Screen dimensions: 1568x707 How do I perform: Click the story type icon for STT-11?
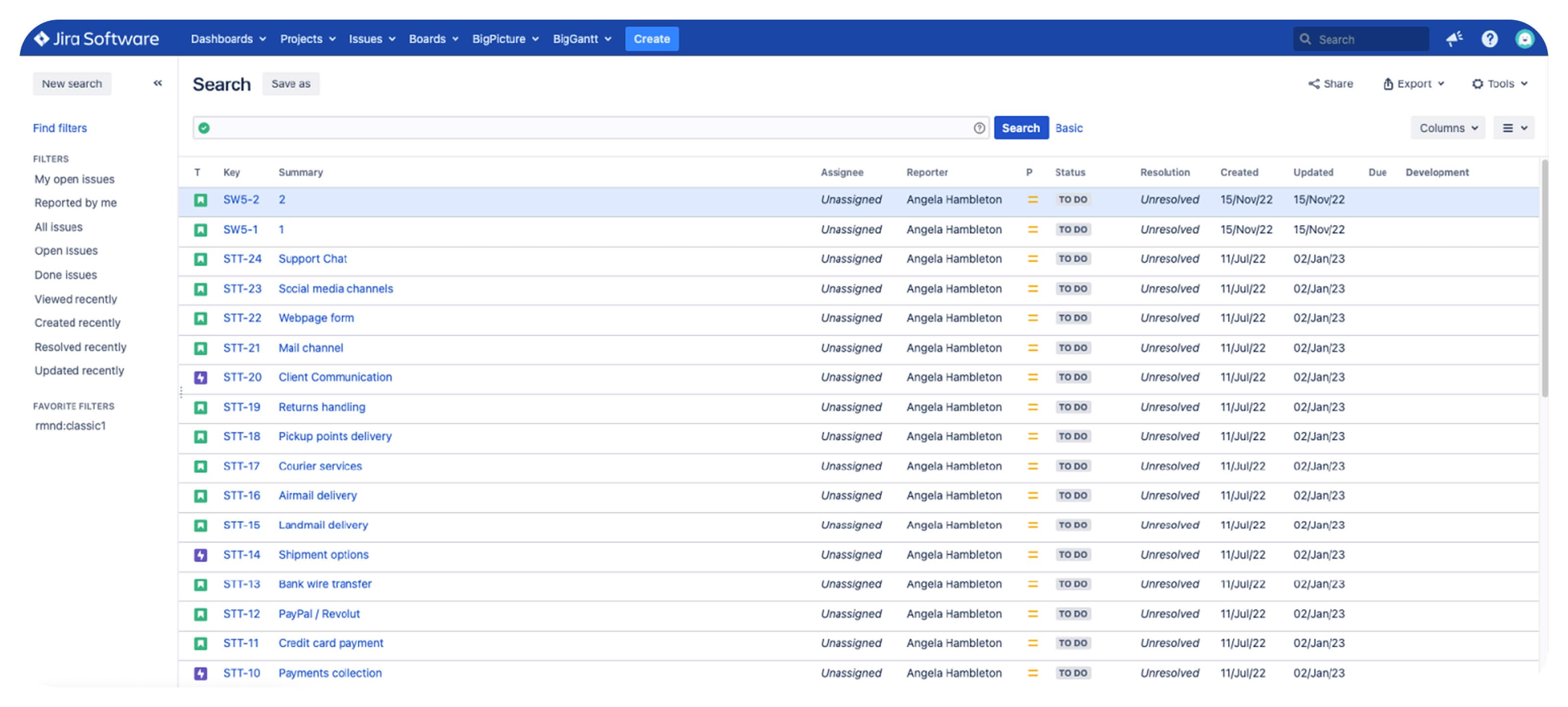pyautogui.click(x=200, y=644)
